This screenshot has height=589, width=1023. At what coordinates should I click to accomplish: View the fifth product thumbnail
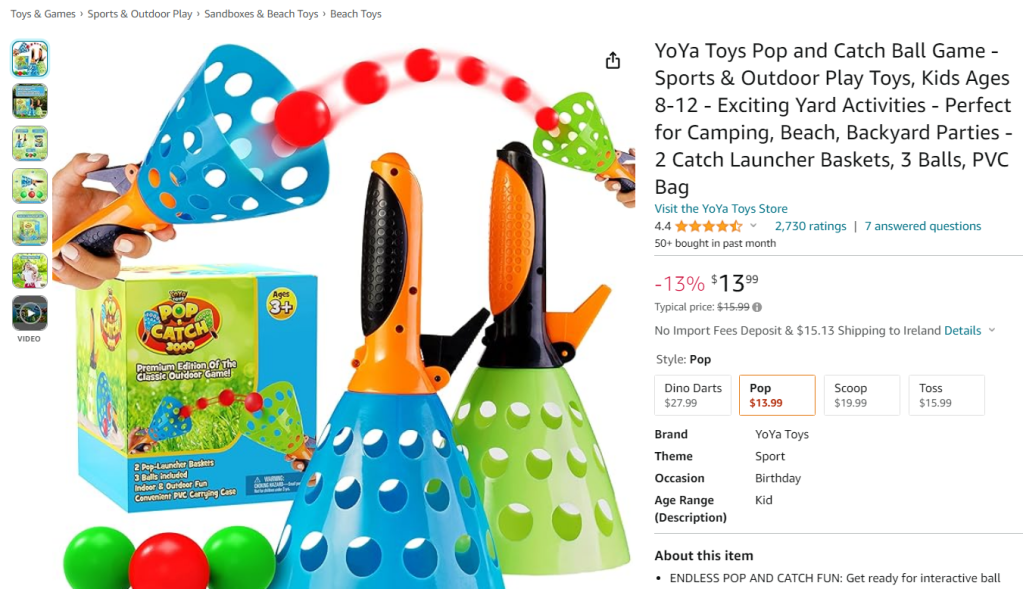click(30, 228)
